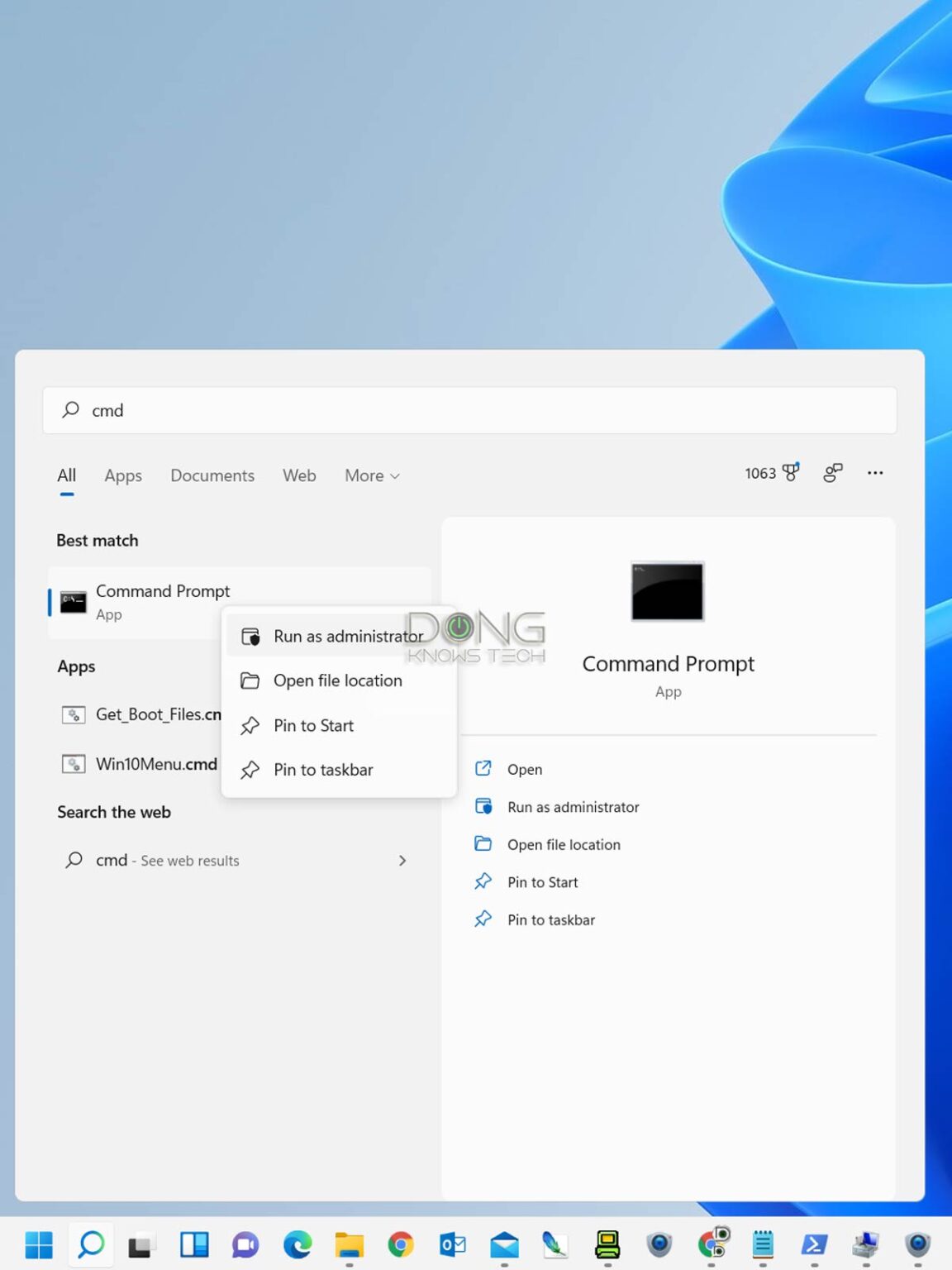Screen dimensions: 952x1270
Task: Launch Windows PowerShell from the taskbar
Action: point(814,1244)
